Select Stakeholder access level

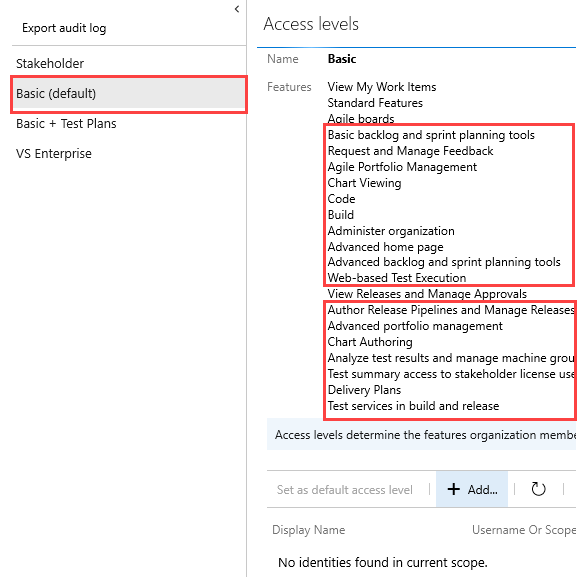tap(50, 63)
